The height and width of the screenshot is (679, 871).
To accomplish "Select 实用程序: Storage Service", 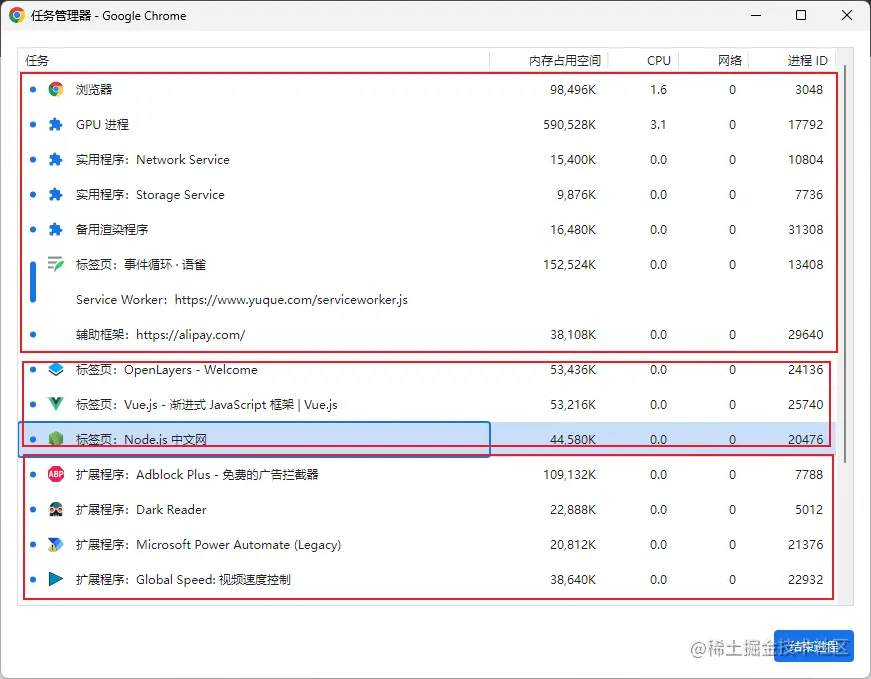I will point(150,194).
